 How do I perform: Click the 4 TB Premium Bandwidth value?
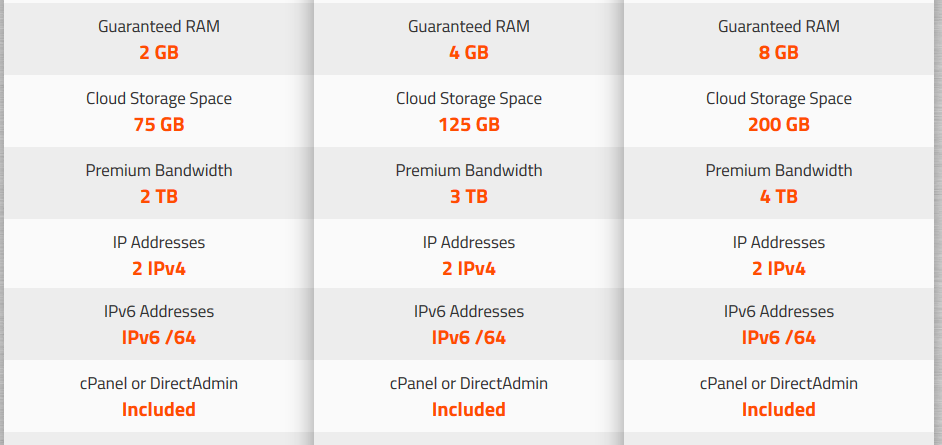pos(779,197)
